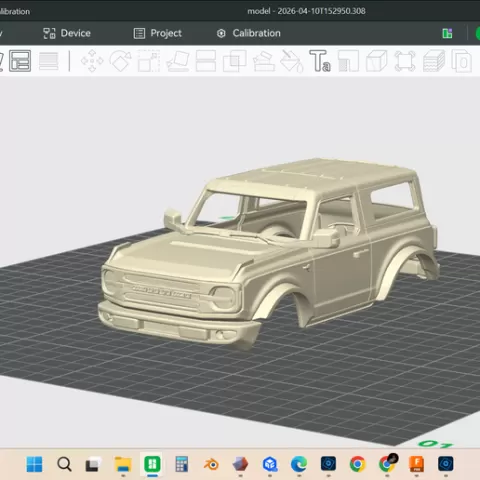Select the Move tool four-arrow icon
This screenshot has width=480, height=480.
coord(92,61)
